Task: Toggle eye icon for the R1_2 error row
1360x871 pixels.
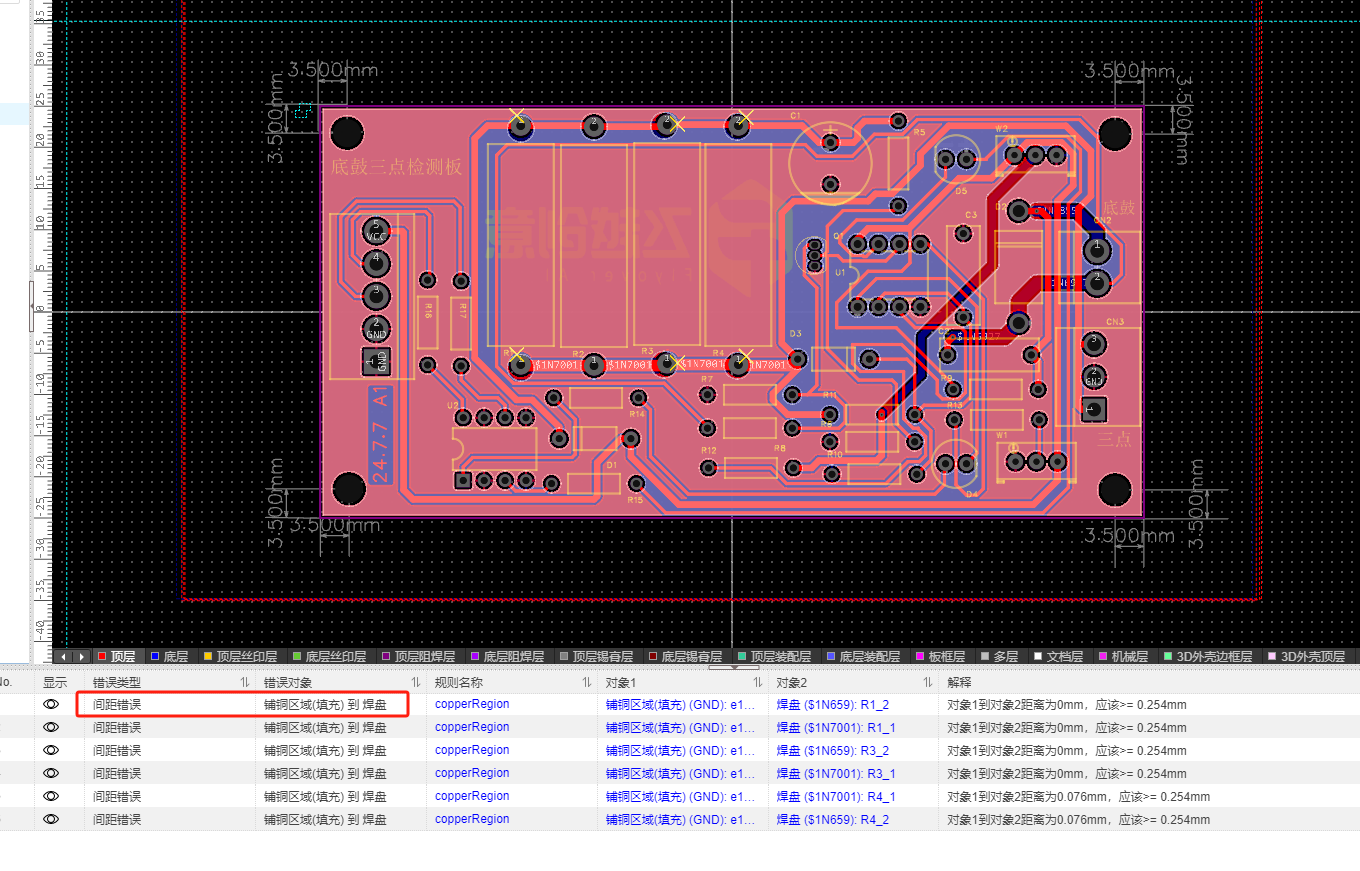Action: click(51, 705)
